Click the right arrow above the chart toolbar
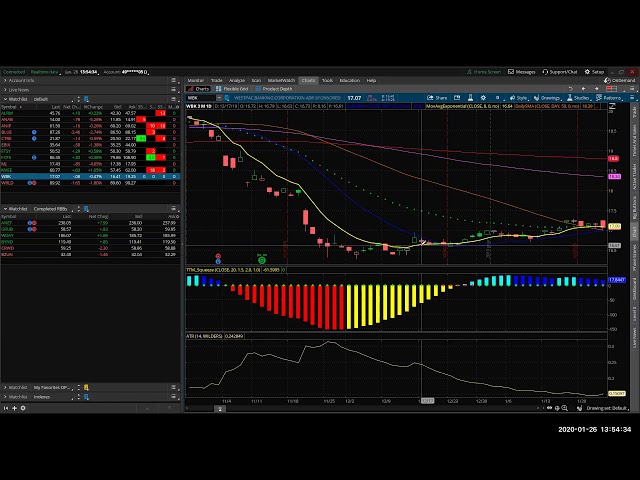This screenshot has width=640, height=480. click(x=596, y=89)
